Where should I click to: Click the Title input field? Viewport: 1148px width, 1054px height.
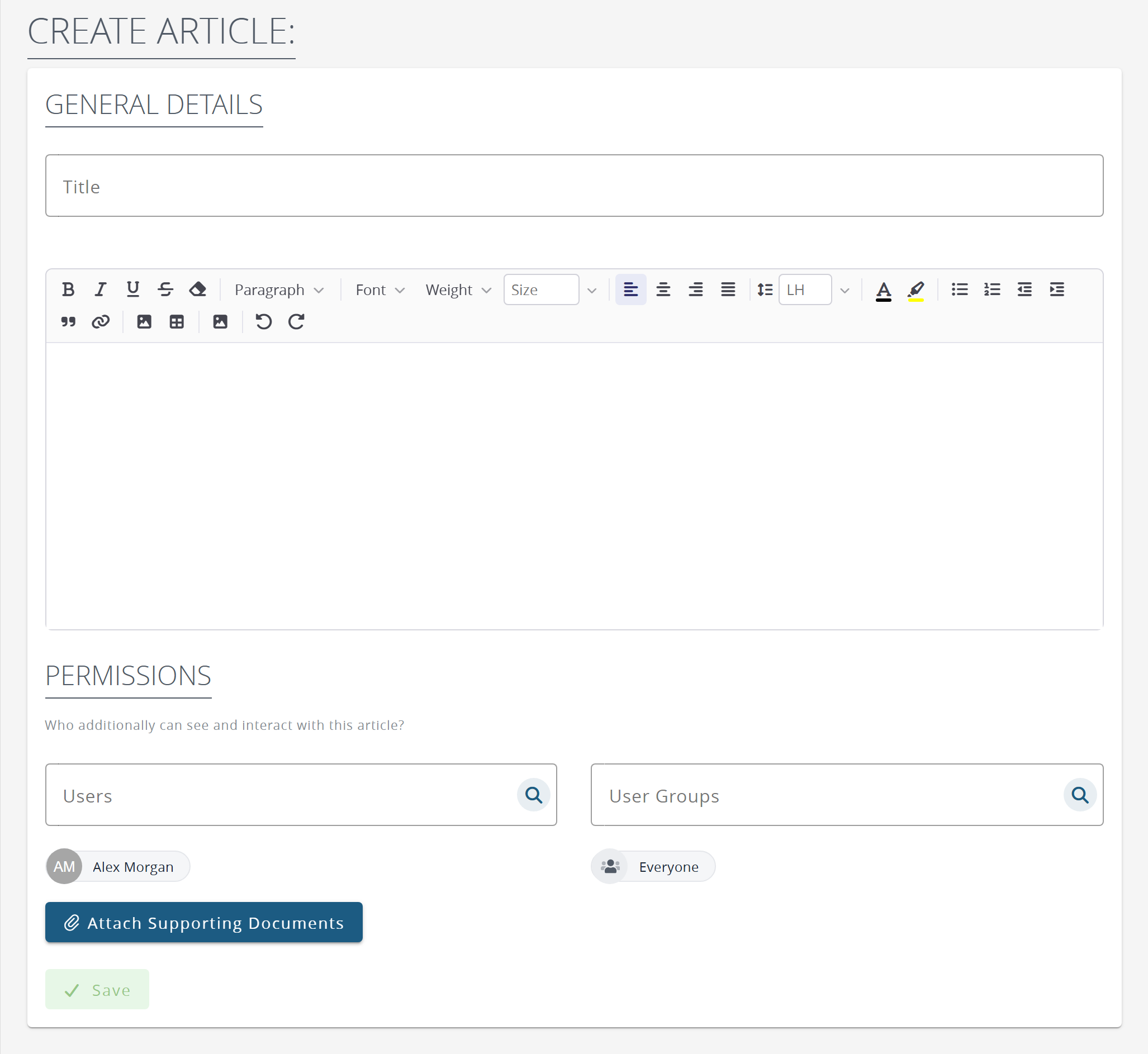[x=575, y=186]
